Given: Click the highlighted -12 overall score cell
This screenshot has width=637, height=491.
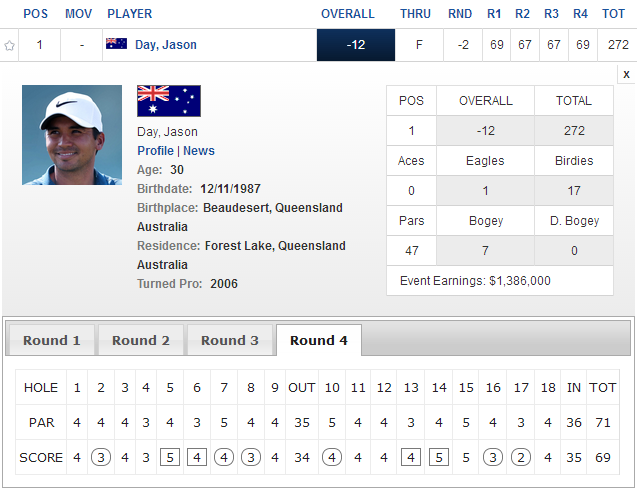Looking at the screenshot, I should [x=355, y=45].
